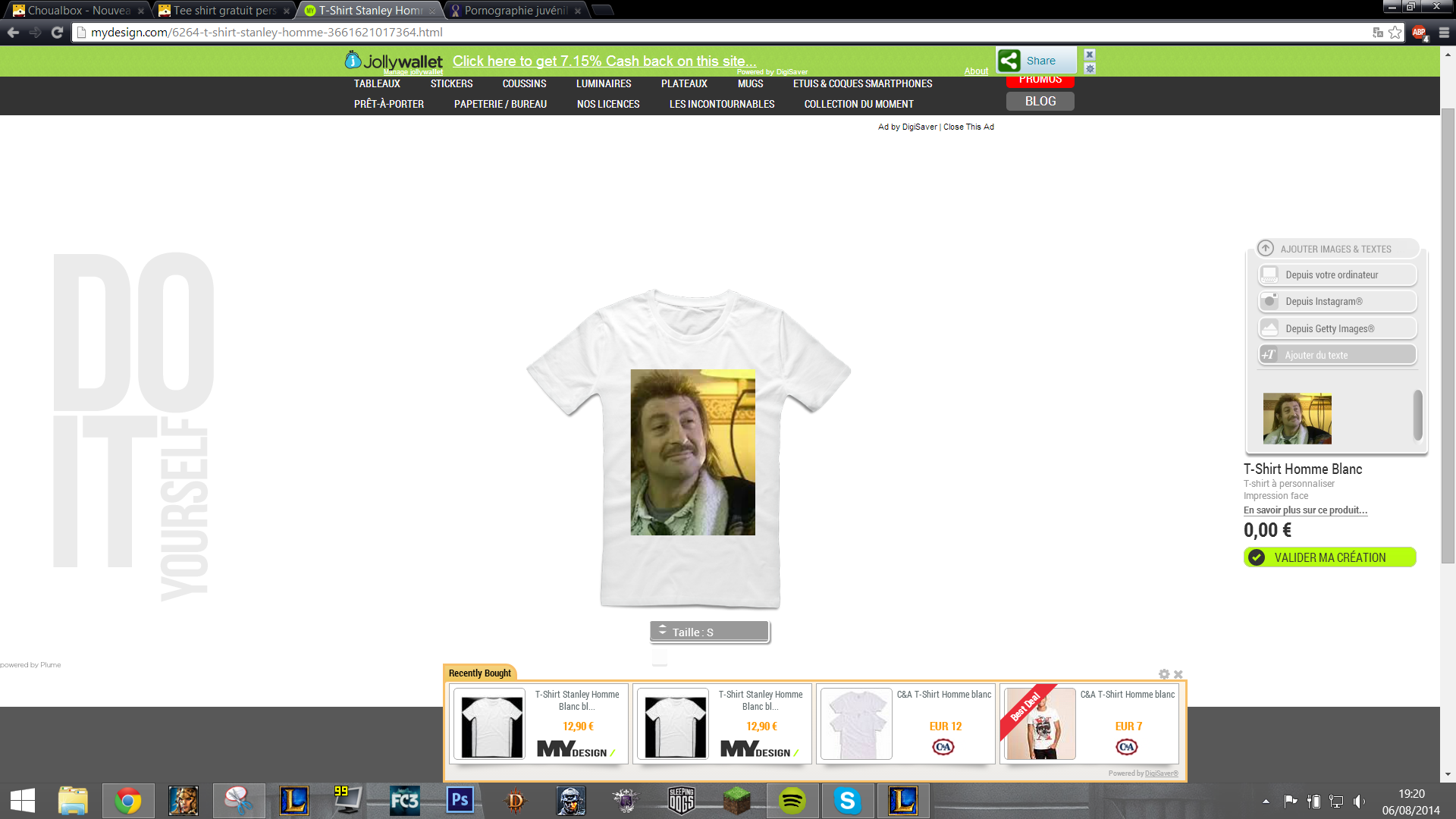Click the image panel scrollbar handle

pyautogui.click(x=1417, y=415)
